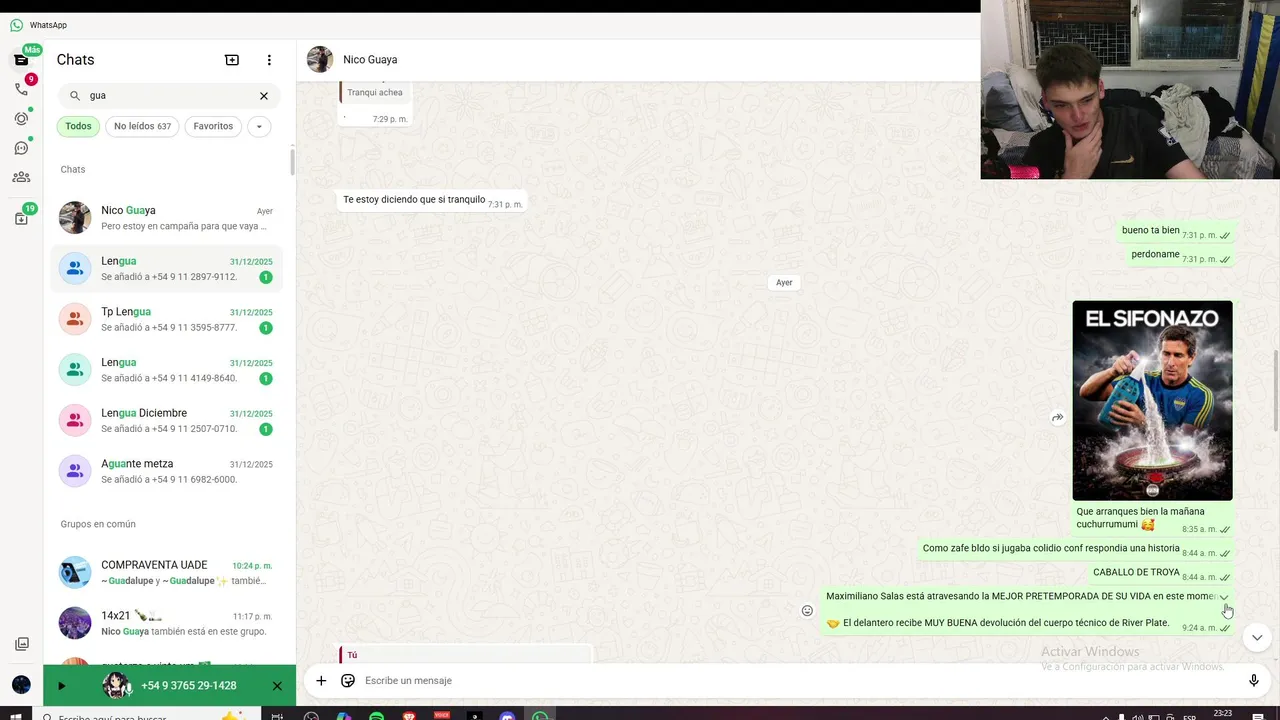The width and height of the screenshot is (1280, 720).
Task: Open the Communities section in sidebar
Action: pyautogui.click(x=21, y=177)
